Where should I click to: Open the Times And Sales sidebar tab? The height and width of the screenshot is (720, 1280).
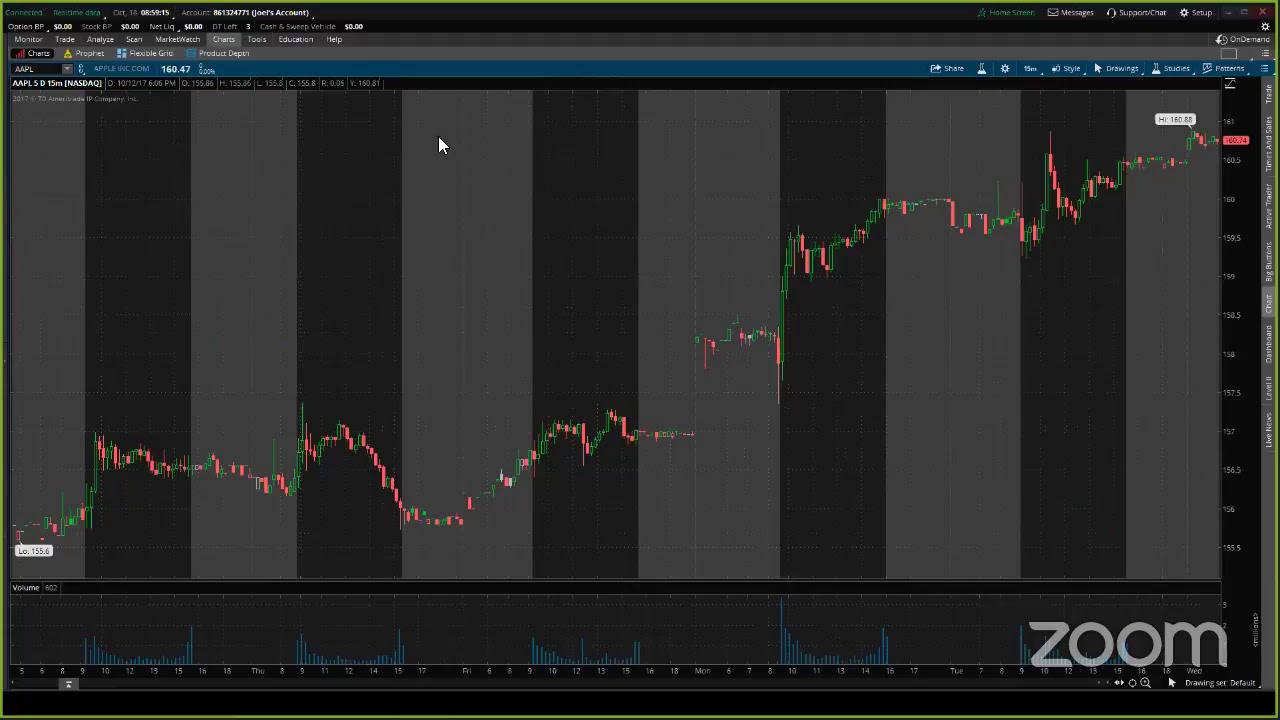point(1269,144)
